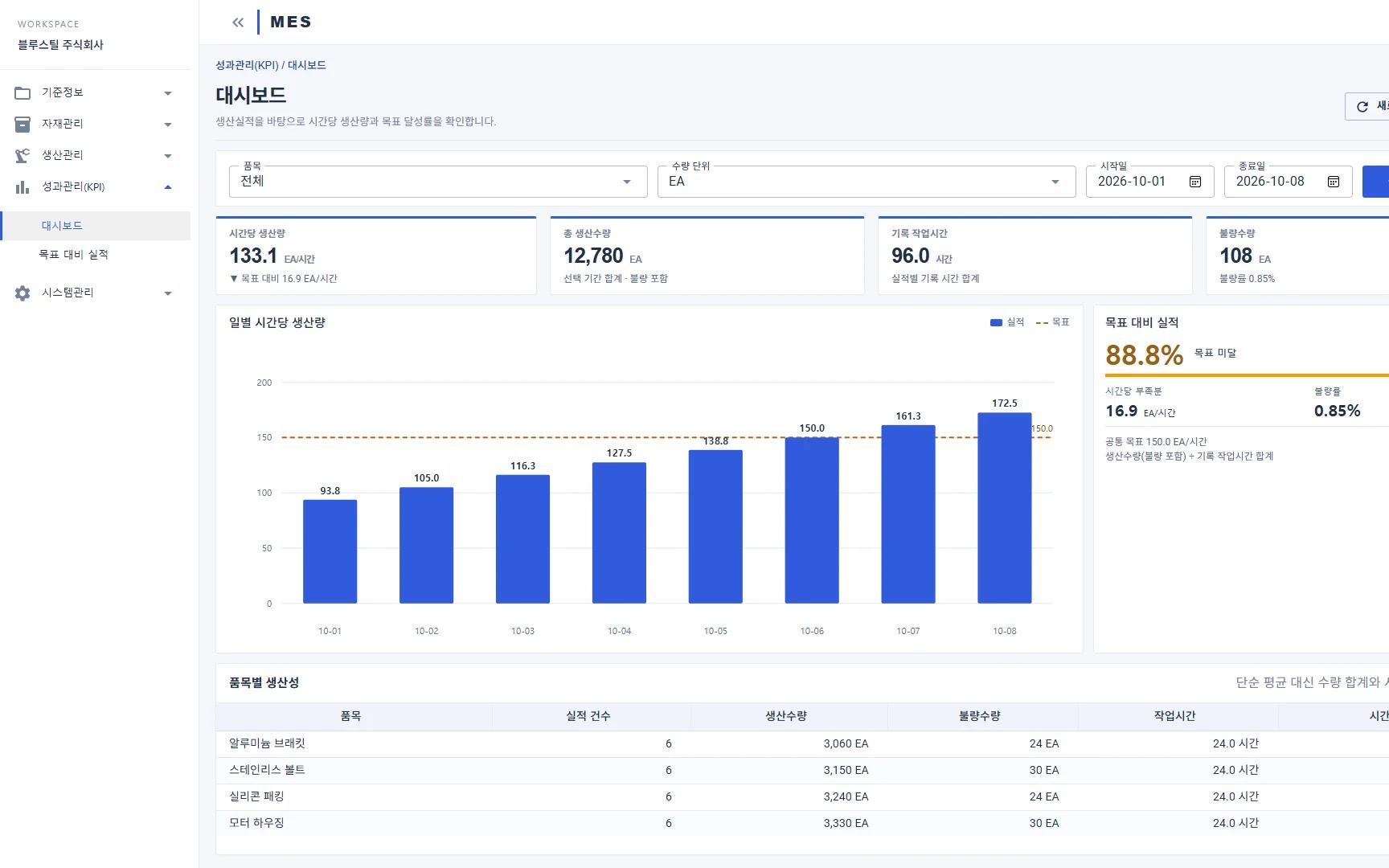Viewport: 1389px width, 868px height.
Task: Open the 종료일 calendar picker icon
Action: coord(1334,182)
